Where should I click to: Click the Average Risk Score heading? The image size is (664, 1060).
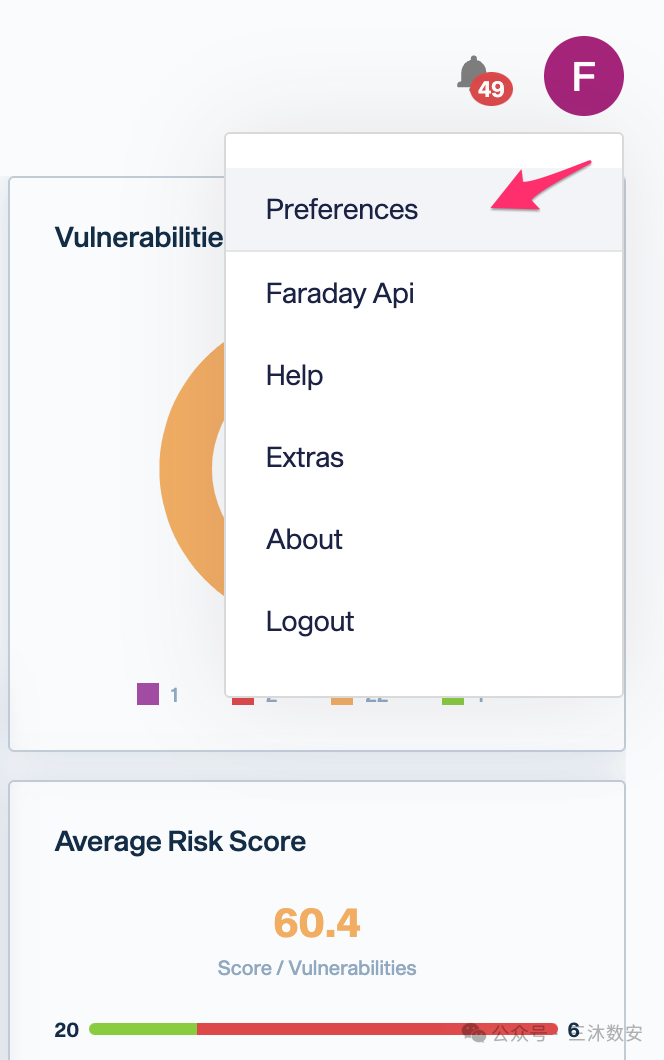pyautogui.click(x=180, y=841)
